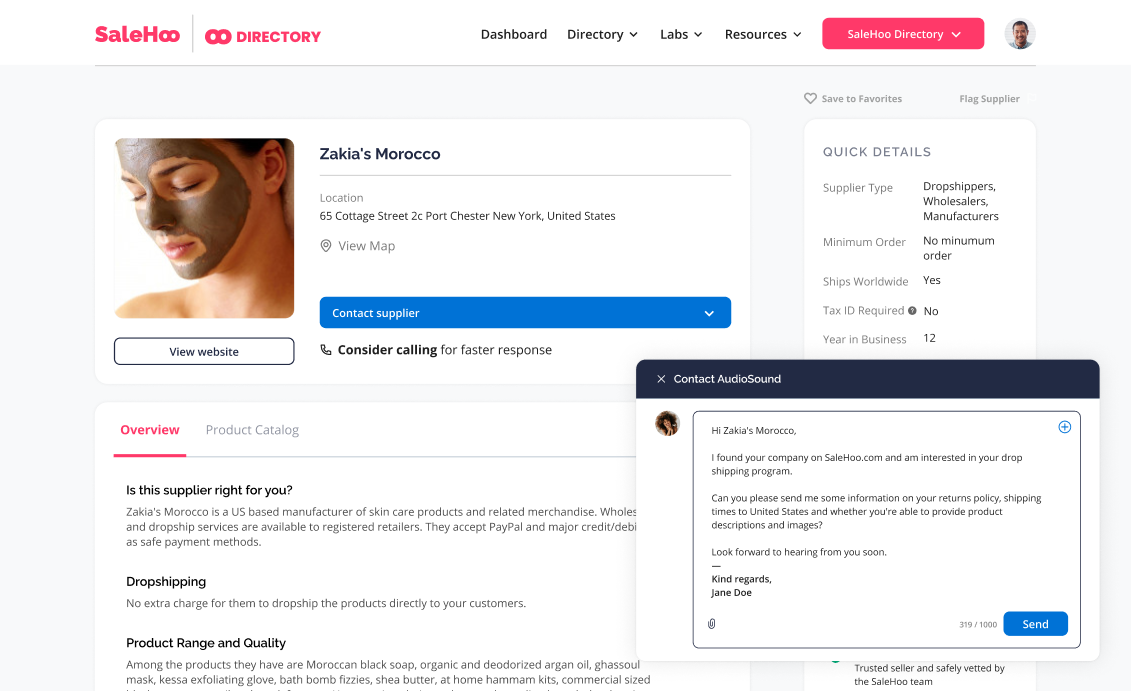This screenshot has width=1131, height=691.
Task: Click 'Is this supplier right for you?' heading
Action: point(209,490)
